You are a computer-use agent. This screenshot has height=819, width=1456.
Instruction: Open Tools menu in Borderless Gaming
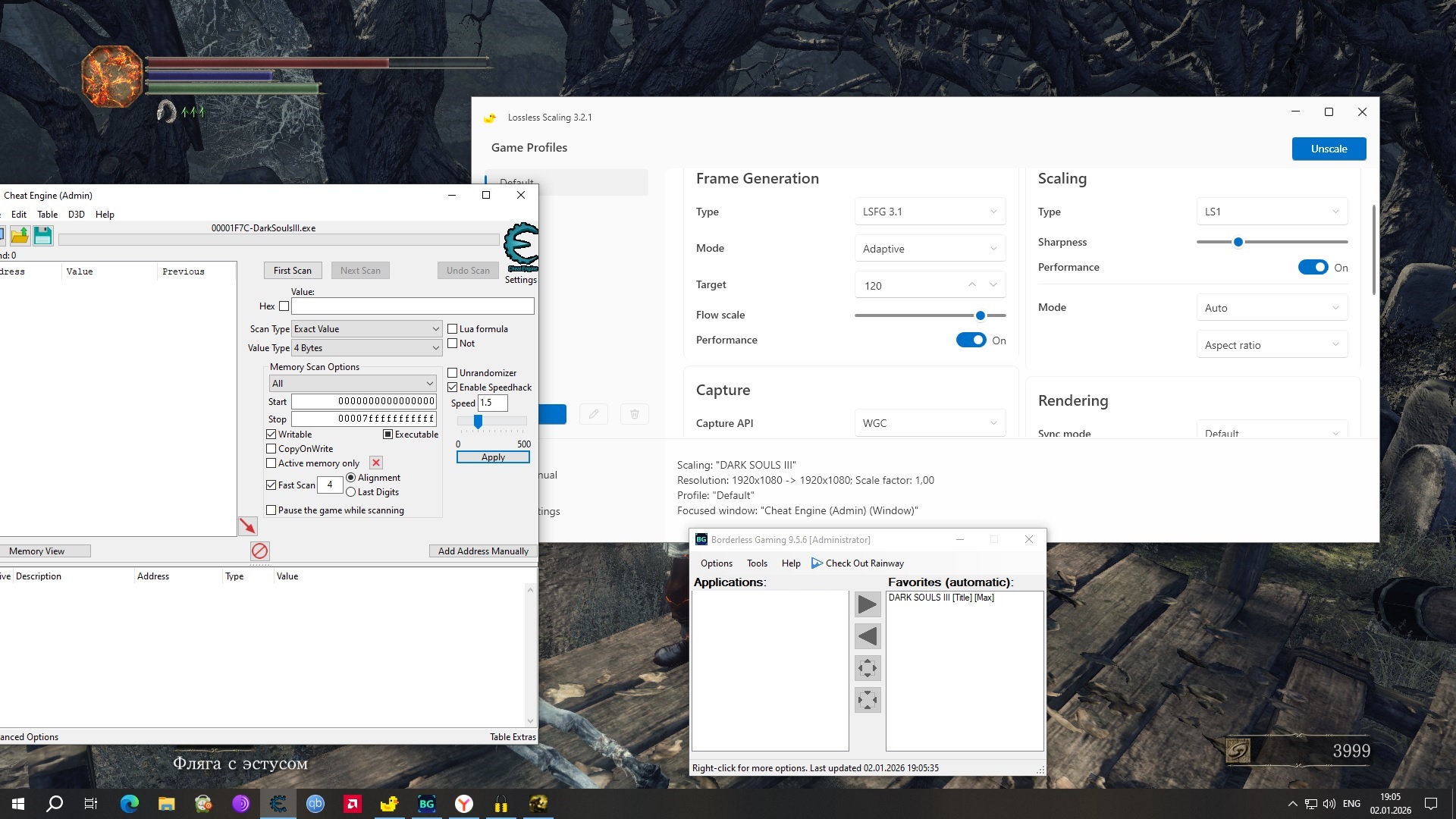coord(756,563)
